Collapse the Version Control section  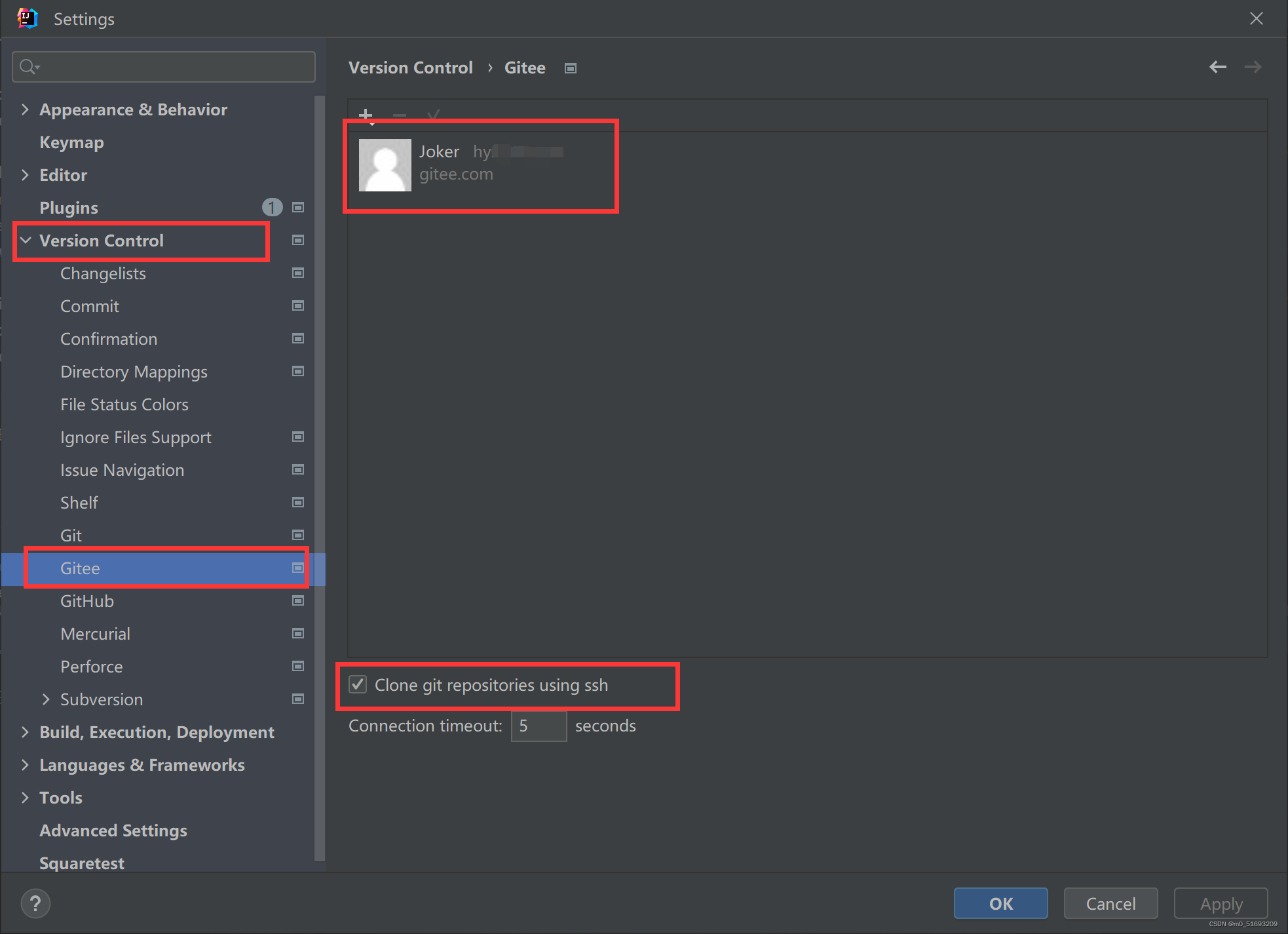(x=25, y=241)
